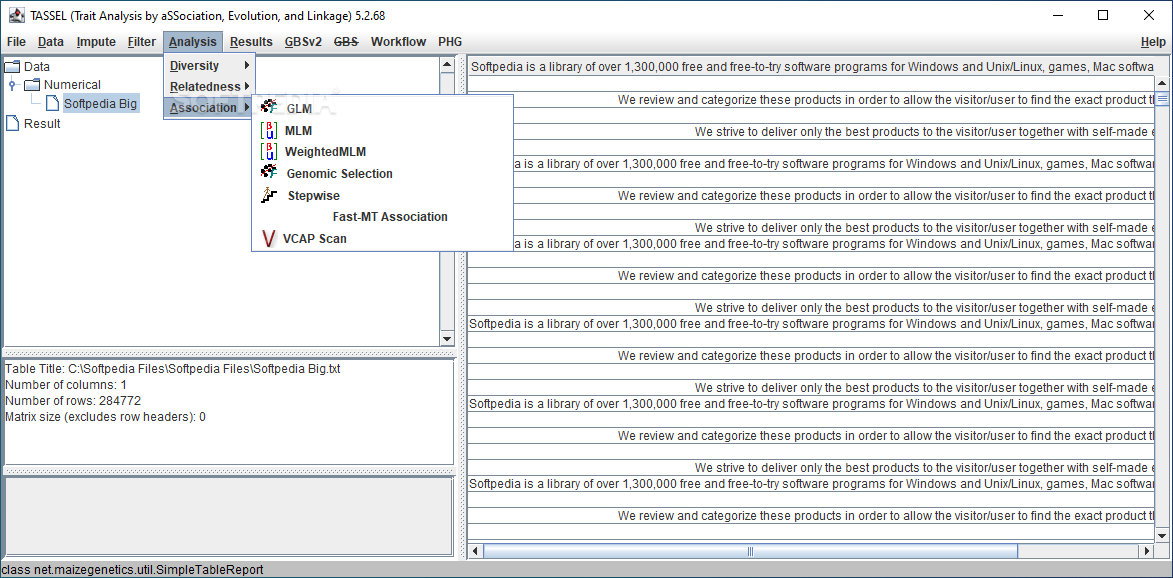1173x578 pixels.
Task: Click the Number of columns line
Action: tap(66, 384)
